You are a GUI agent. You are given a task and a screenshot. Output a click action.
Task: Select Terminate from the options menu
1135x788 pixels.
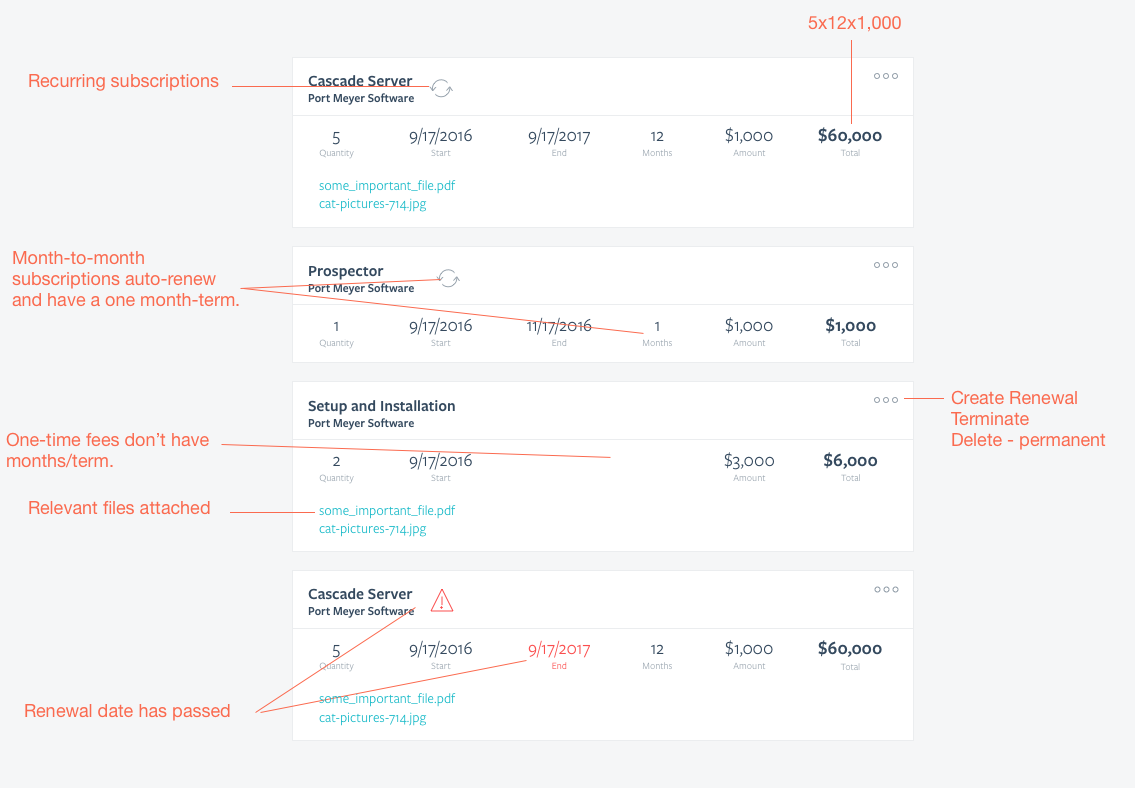click(x=990, y=419)
